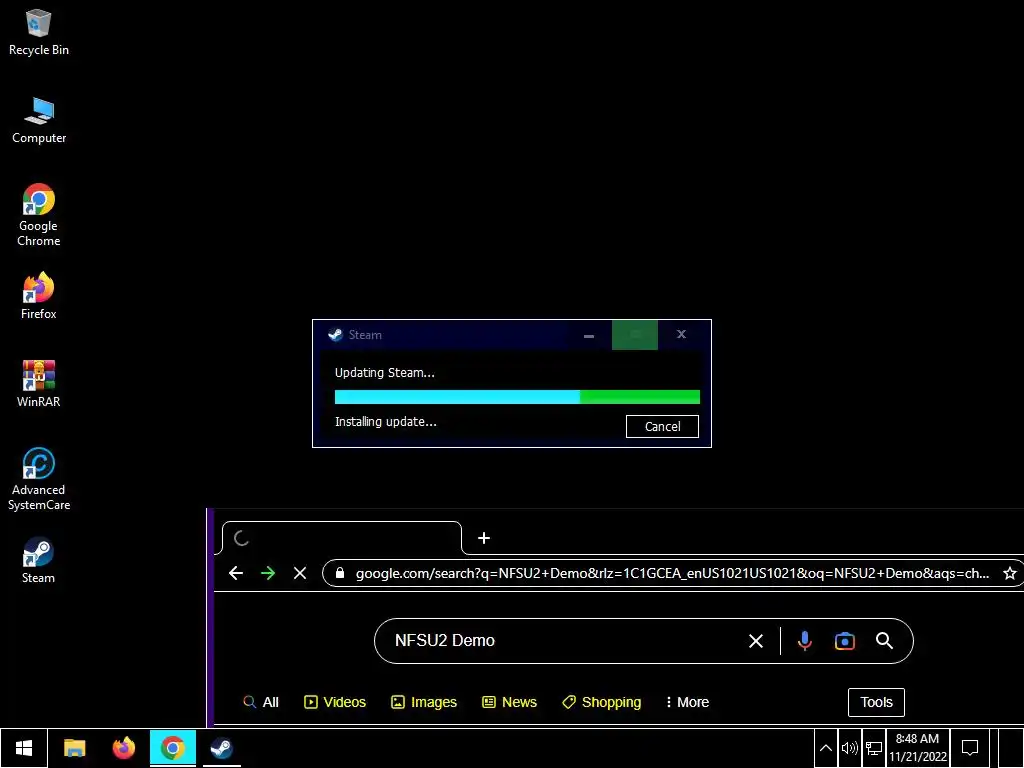Click the Steam logo in the updater title bar
1024x768 pixels.
[x=335, y=334]
